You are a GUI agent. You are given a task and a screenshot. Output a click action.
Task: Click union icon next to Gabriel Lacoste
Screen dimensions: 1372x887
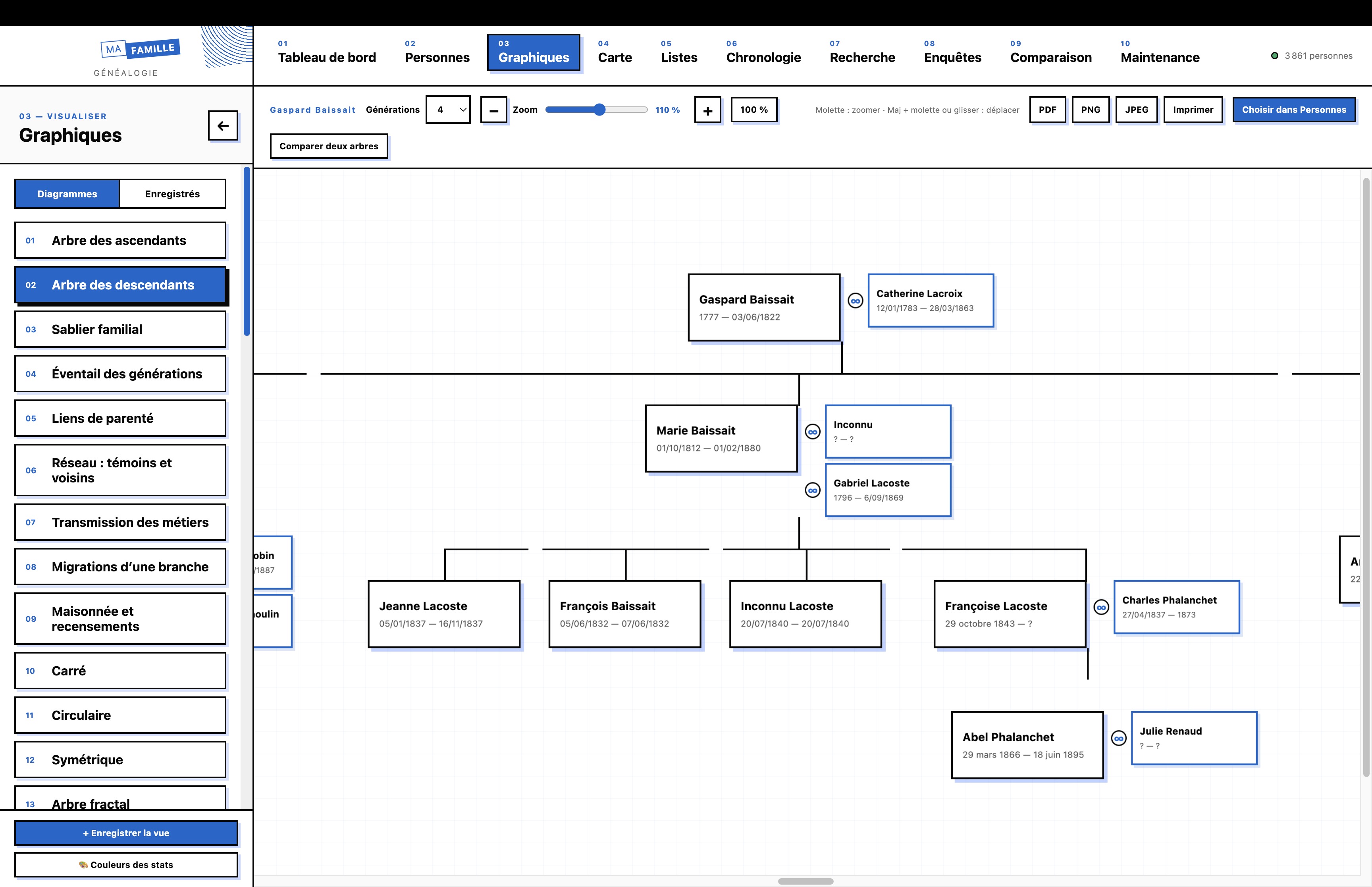[812, 490]
